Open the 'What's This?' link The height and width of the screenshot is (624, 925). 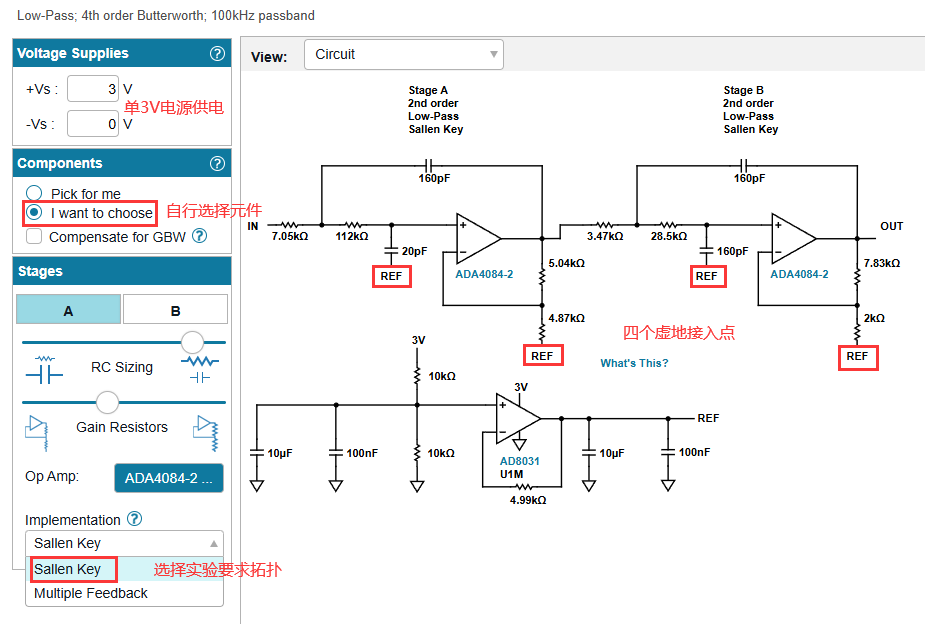point(634,363)
